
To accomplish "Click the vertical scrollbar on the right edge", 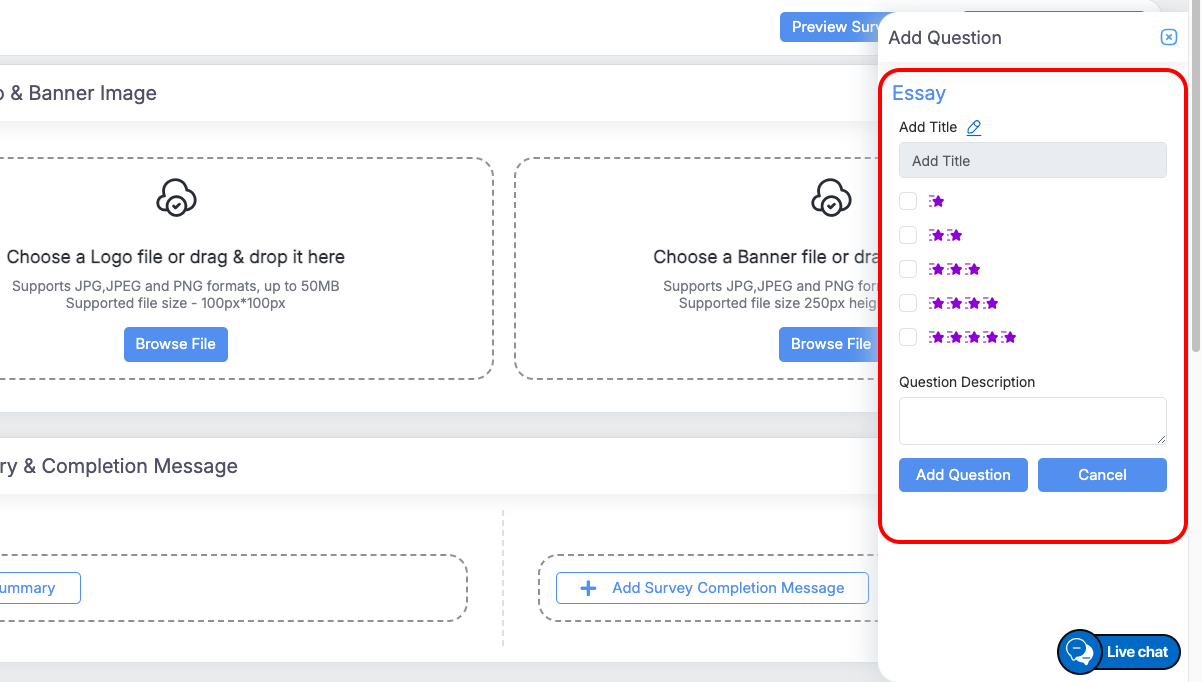I will click(x=1196, y=200).
